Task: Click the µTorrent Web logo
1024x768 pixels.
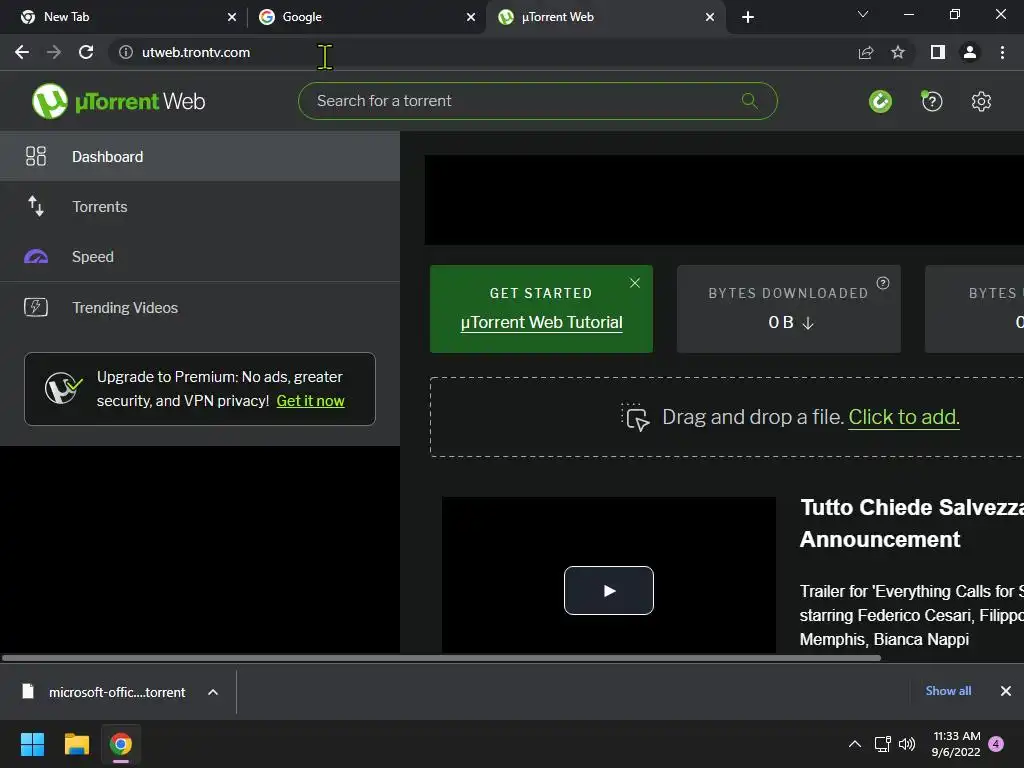Action: 118,101
